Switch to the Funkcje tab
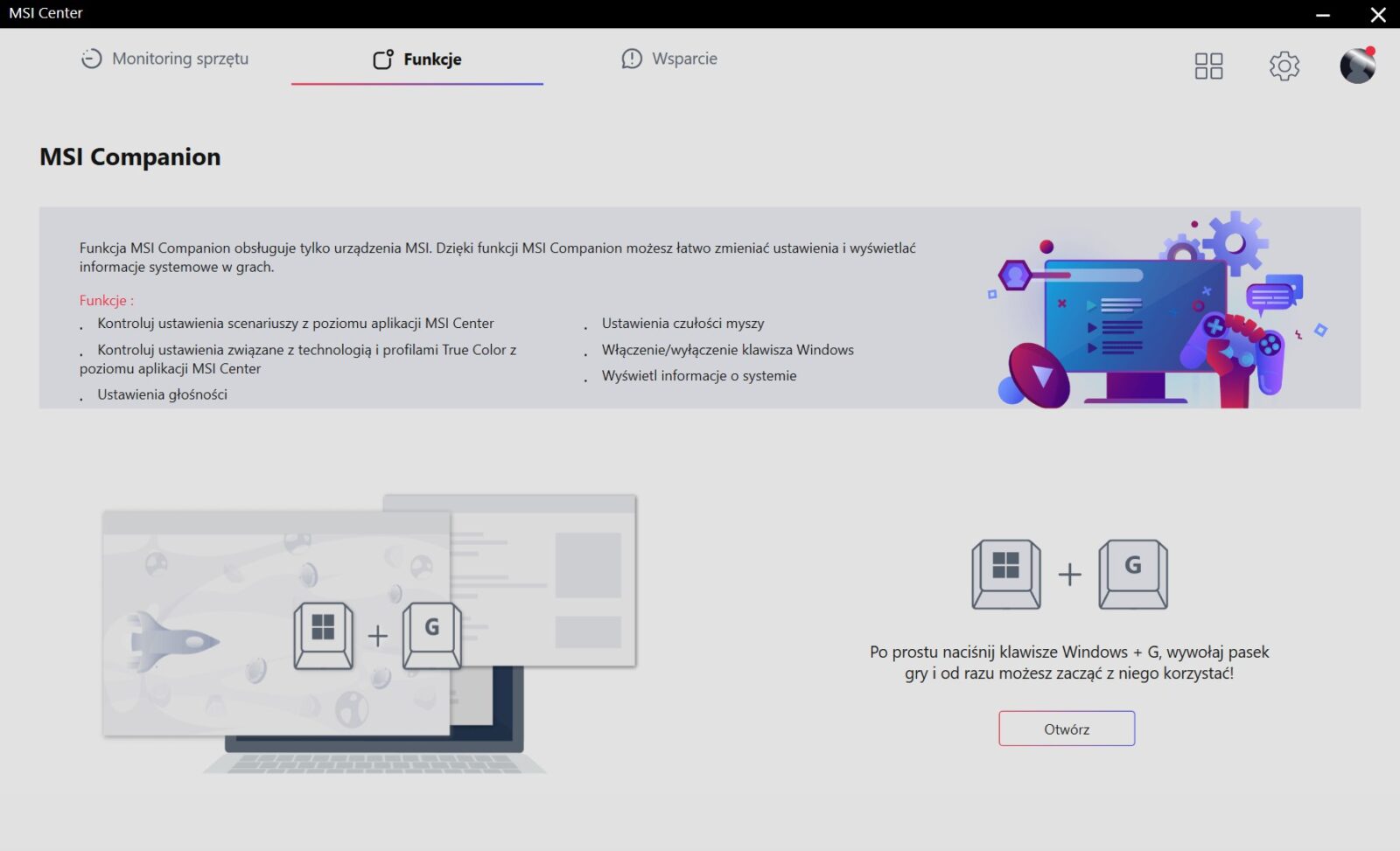Image resolution: width=1400 pixels, height=851 pixels. coord(417,59)
